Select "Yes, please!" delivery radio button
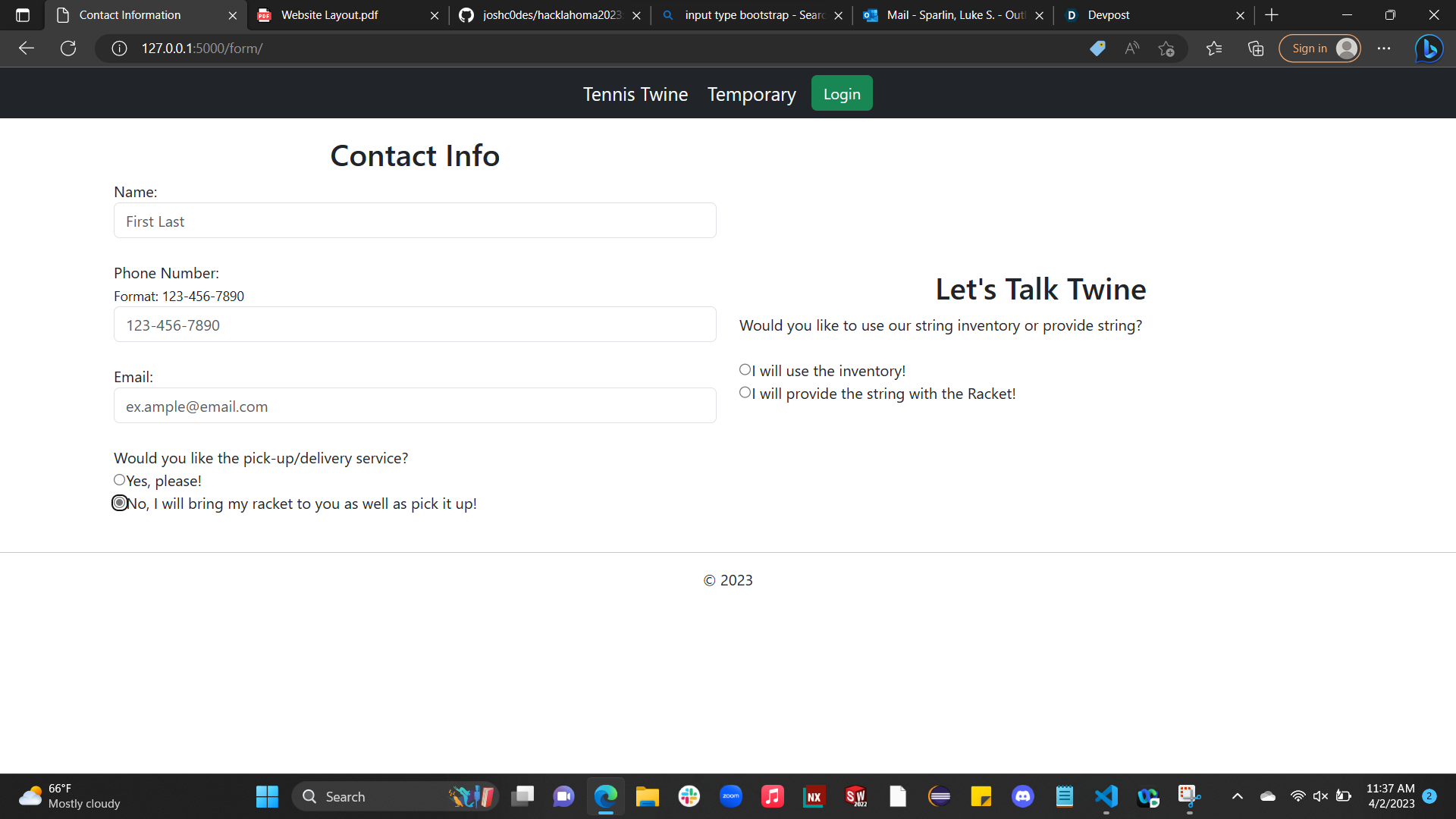 point(120,480)
